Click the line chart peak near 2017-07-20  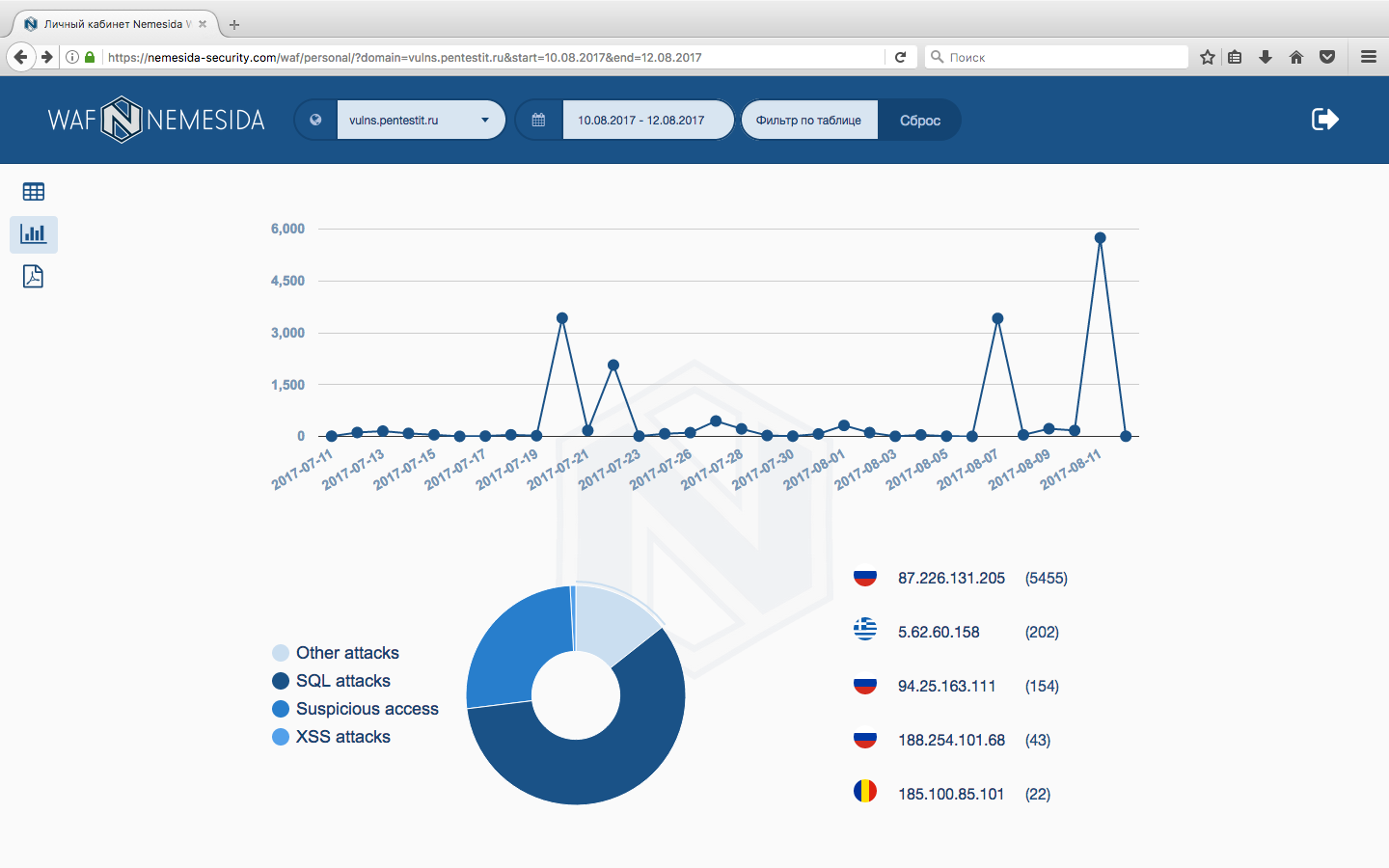(x=562, y=318)
